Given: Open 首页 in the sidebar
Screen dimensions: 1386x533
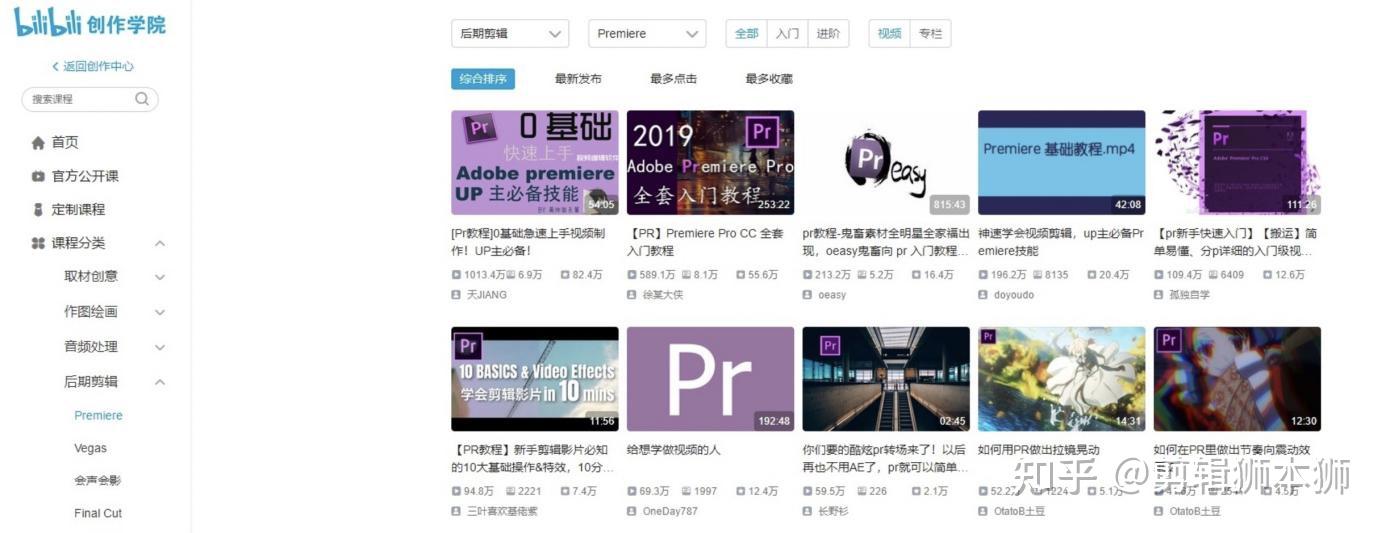Looking at the screenshot, I should 65,143.
